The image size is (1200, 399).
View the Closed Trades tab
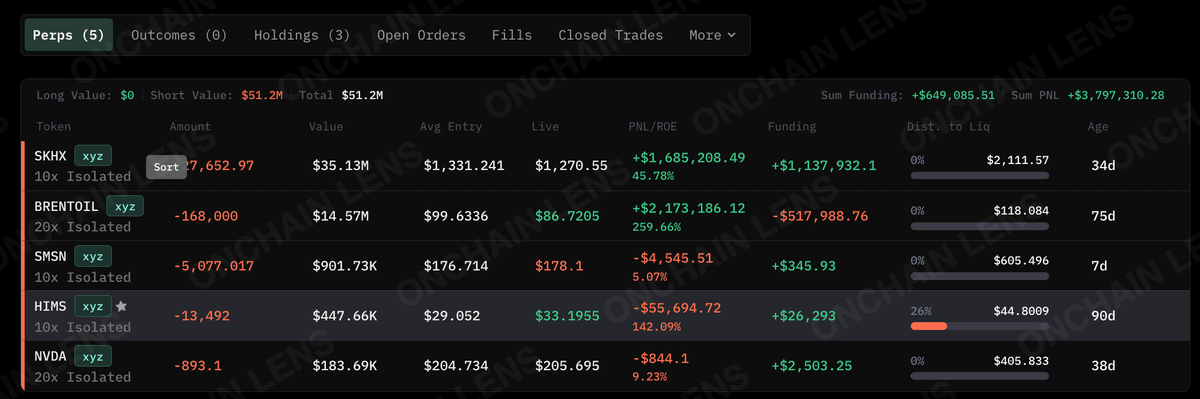coord(610,35)
